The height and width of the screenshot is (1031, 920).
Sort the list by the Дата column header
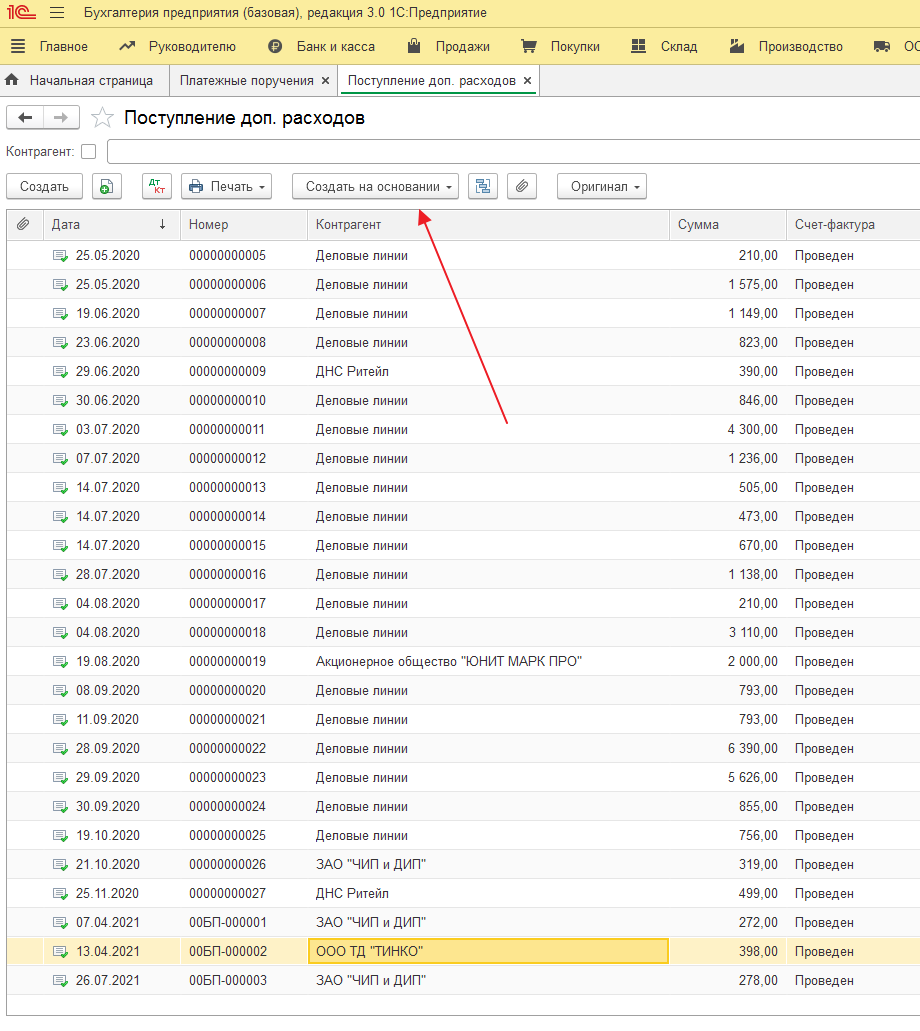pyautogui.click(x=67, y=225)
